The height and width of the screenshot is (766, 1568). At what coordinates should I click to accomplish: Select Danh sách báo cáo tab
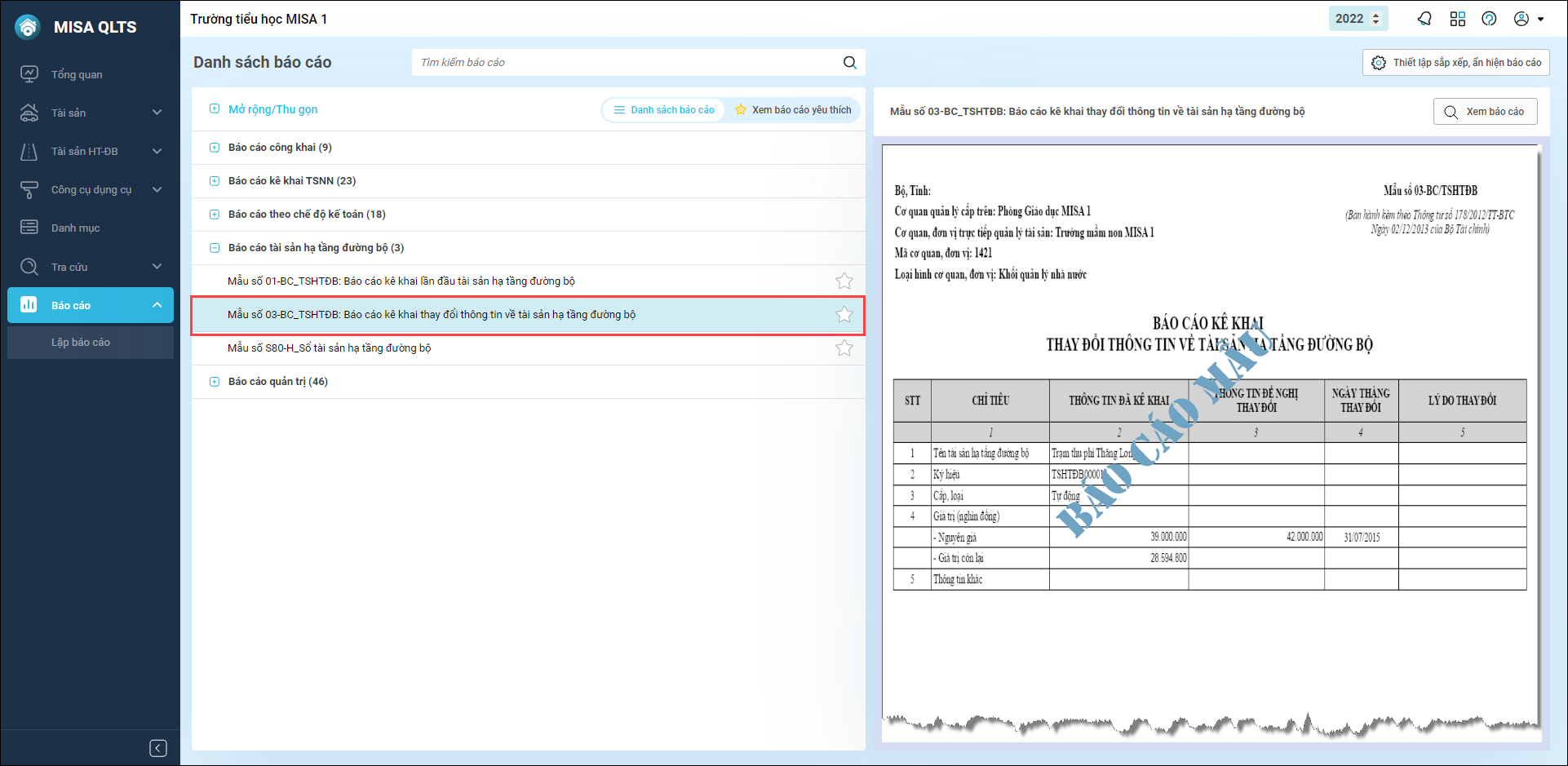pos(664,110)
